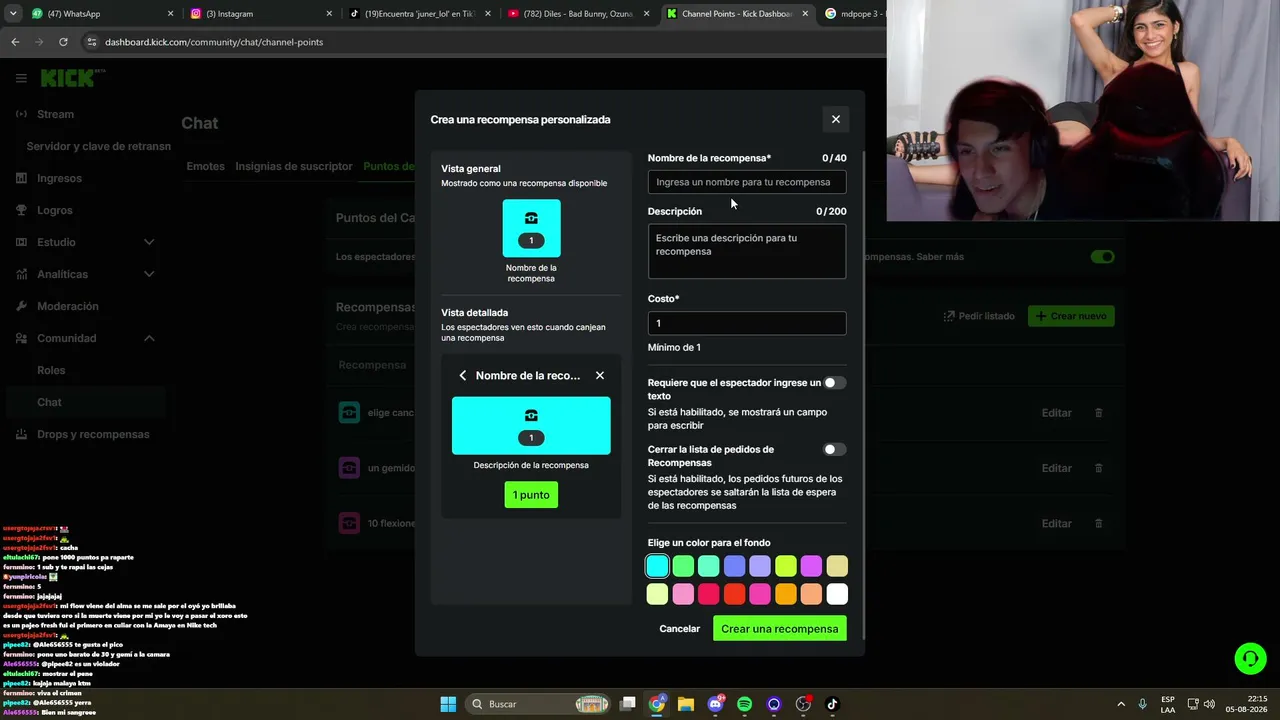Click the reward icon in Vista general preview

coord(531,228)
